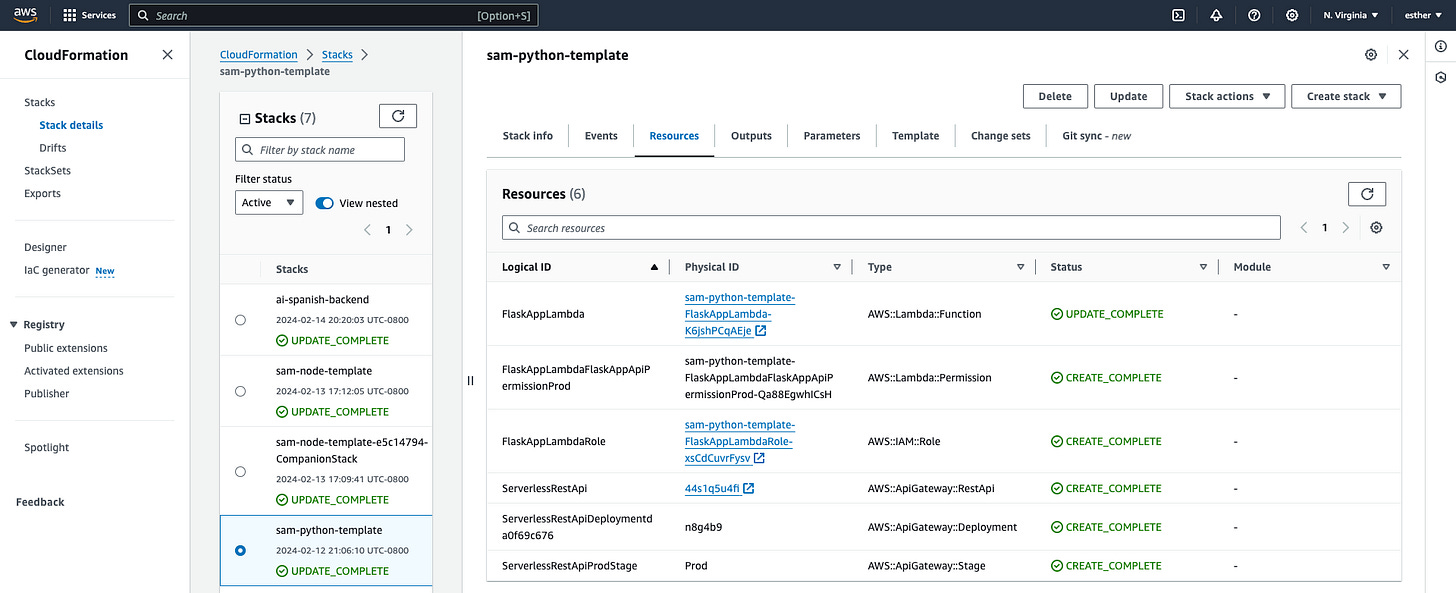Open the CloudFormation breadcrumb link

coord(259,55)
